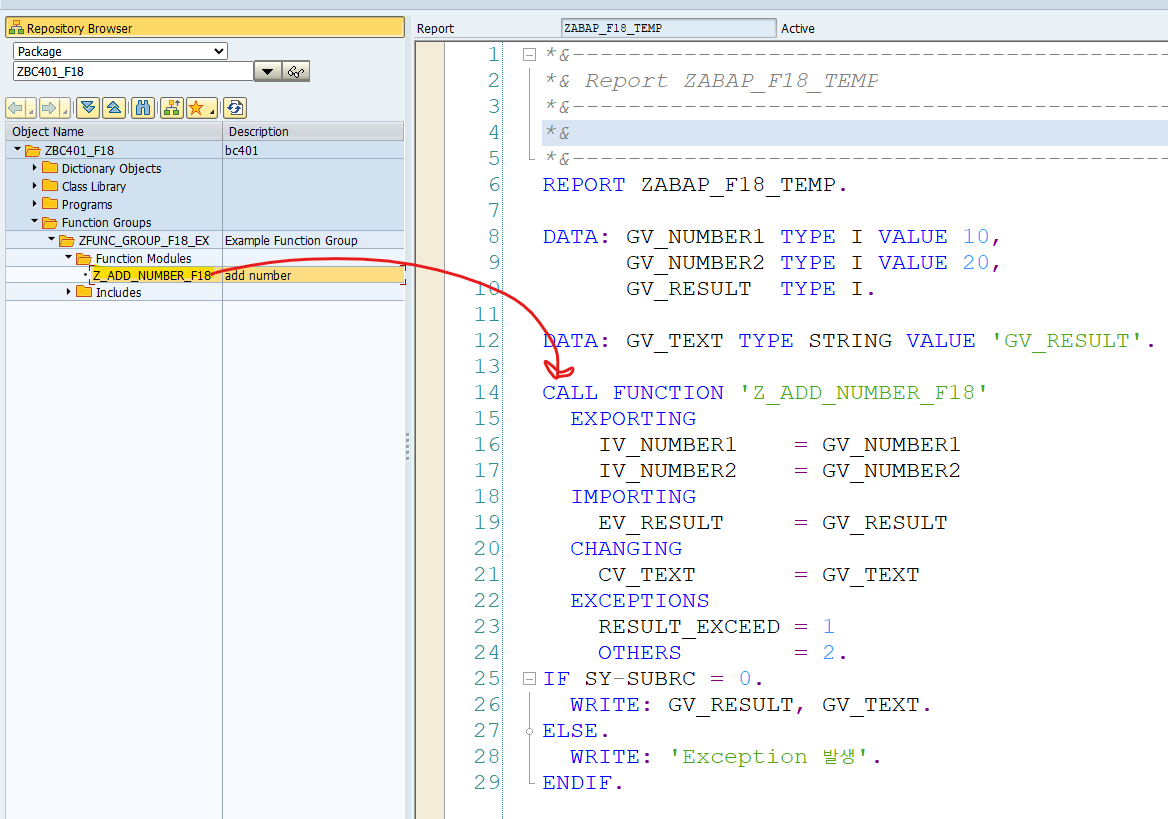The width and height of the screenshot is (1168, 819).
Task: Click the ENDIF keyword on line 29
Action: point(577,782)
